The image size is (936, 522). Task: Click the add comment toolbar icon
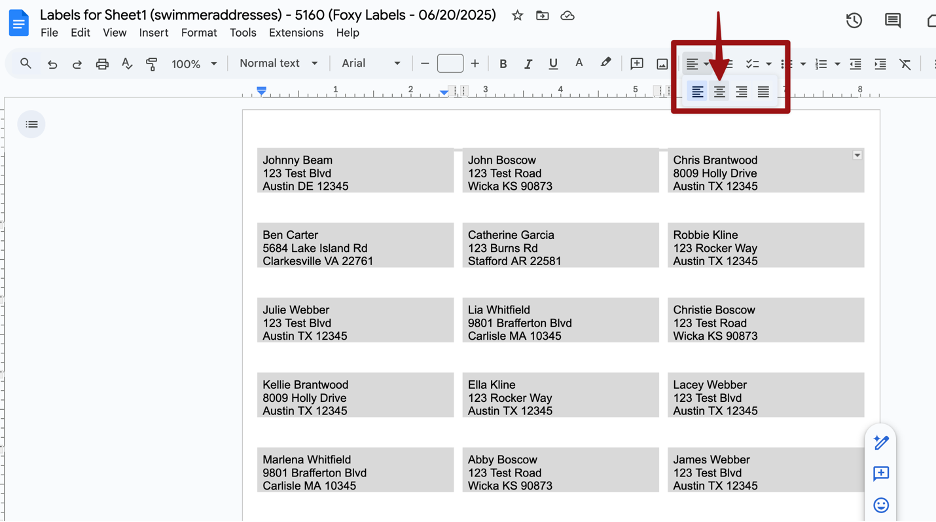click(x=637, y=64)
